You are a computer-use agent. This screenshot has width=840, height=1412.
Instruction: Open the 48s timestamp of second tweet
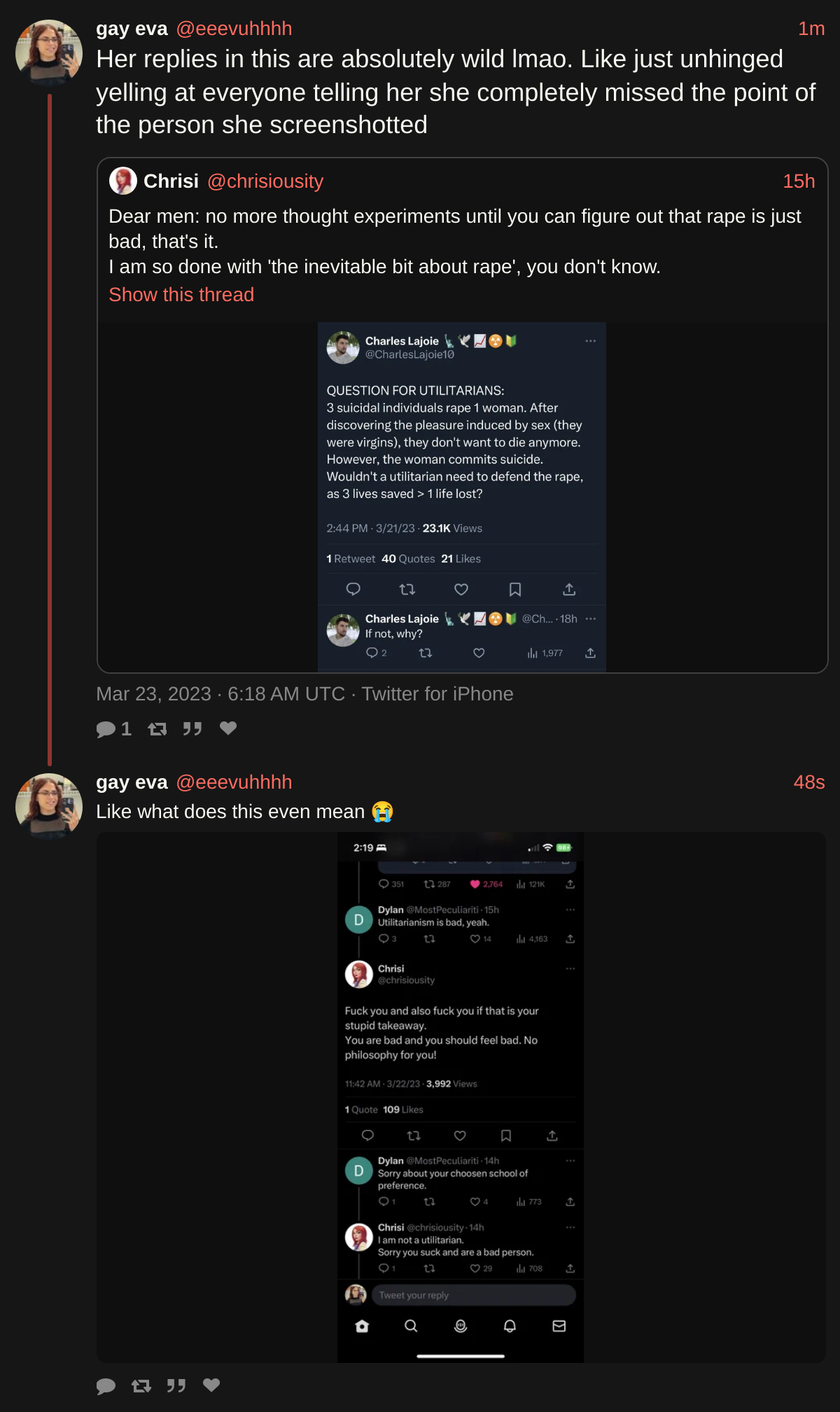809,782
